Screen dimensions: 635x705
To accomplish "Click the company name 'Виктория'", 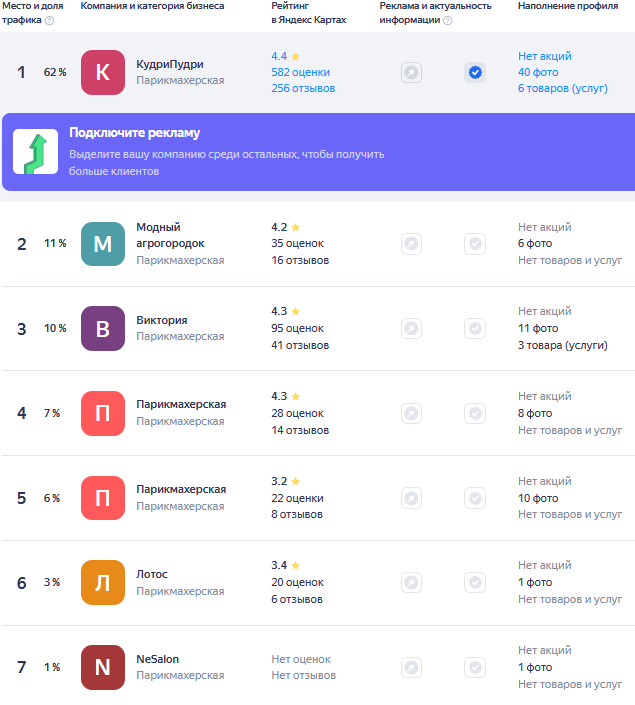I will click(162, 320).
